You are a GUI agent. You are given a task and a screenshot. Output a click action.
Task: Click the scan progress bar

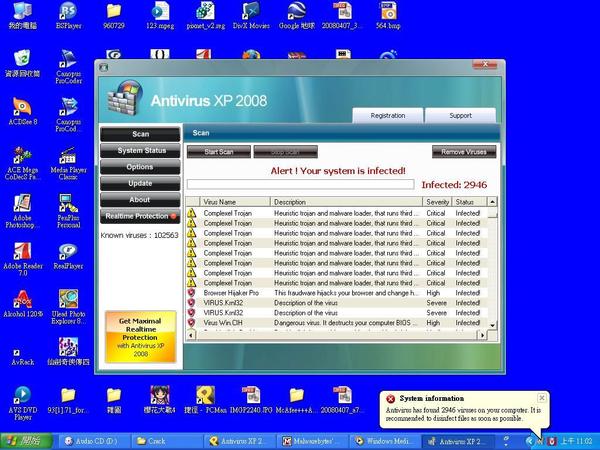click(300, 184)
